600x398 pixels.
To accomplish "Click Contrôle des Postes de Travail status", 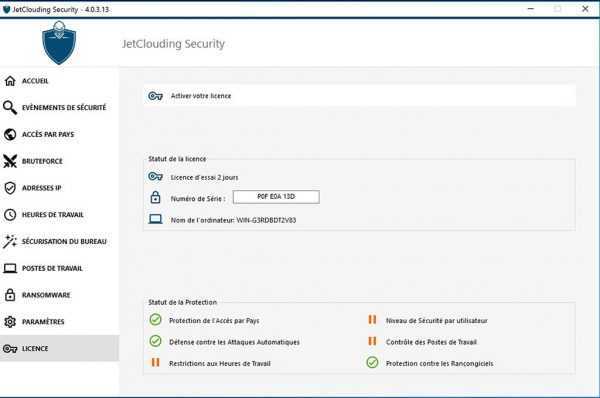I will tap(431, 342).
